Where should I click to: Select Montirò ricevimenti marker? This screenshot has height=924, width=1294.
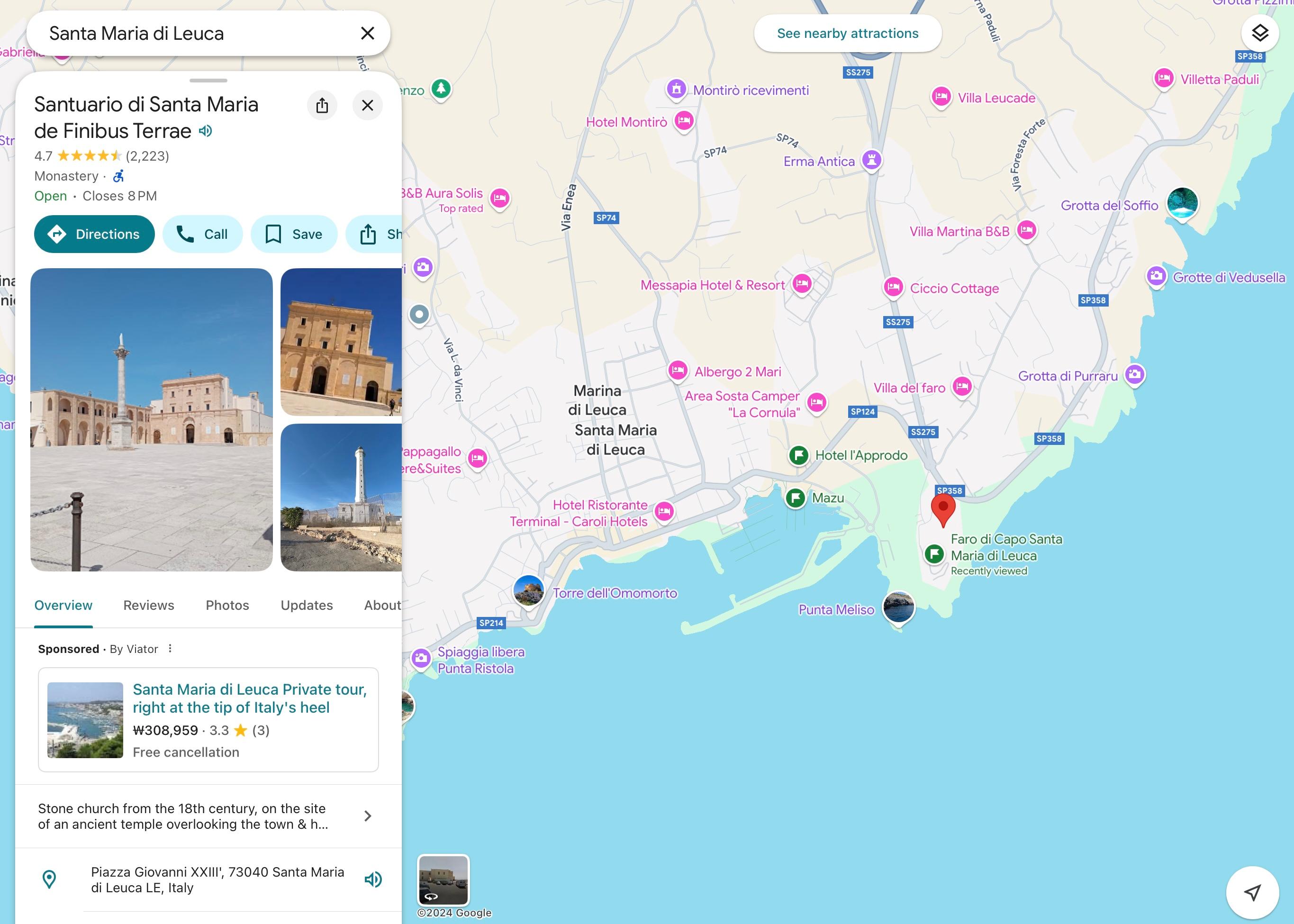pyautogui.click(x=676, y=90)
